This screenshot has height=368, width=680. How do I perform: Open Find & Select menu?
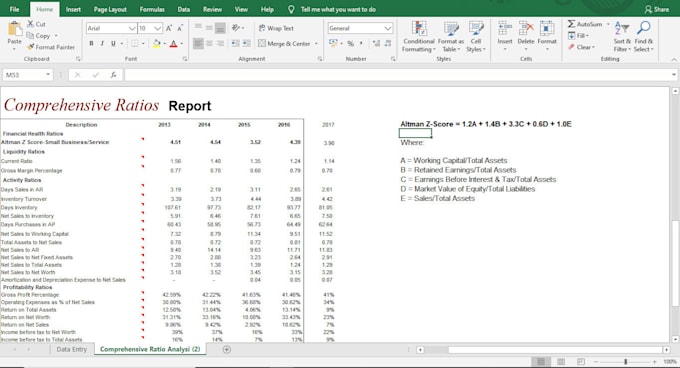[x=644, y=37]
